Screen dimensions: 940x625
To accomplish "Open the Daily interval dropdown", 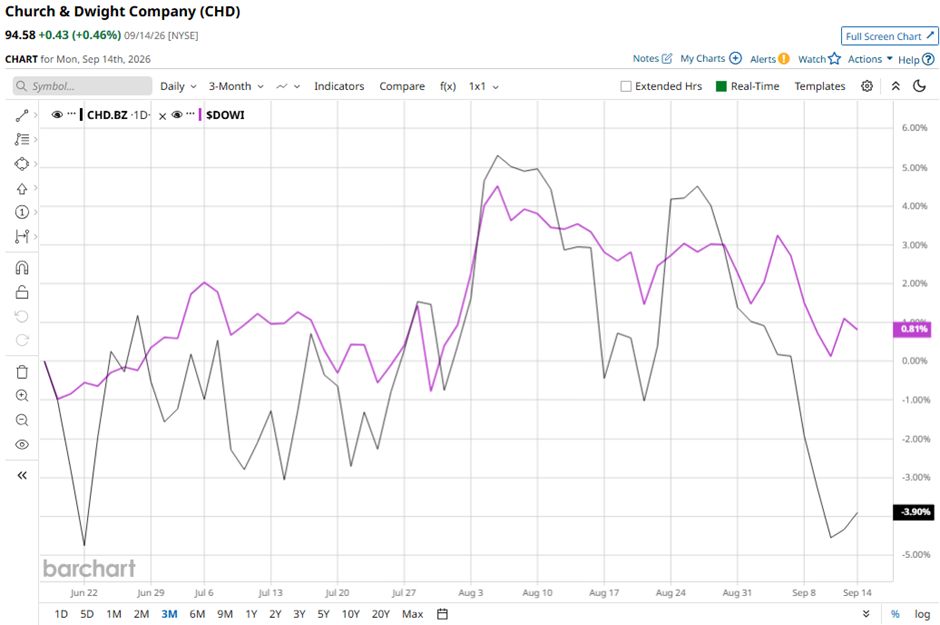I will (x=178, y=86).
